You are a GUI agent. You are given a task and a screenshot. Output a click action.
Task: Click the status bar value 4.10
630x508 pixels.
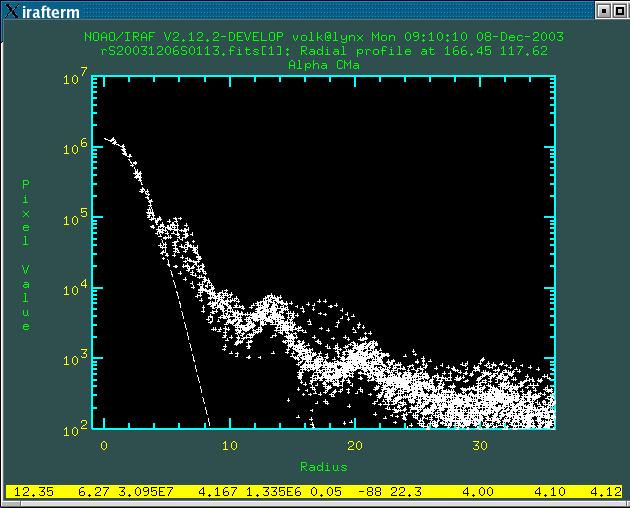[550, 492]
